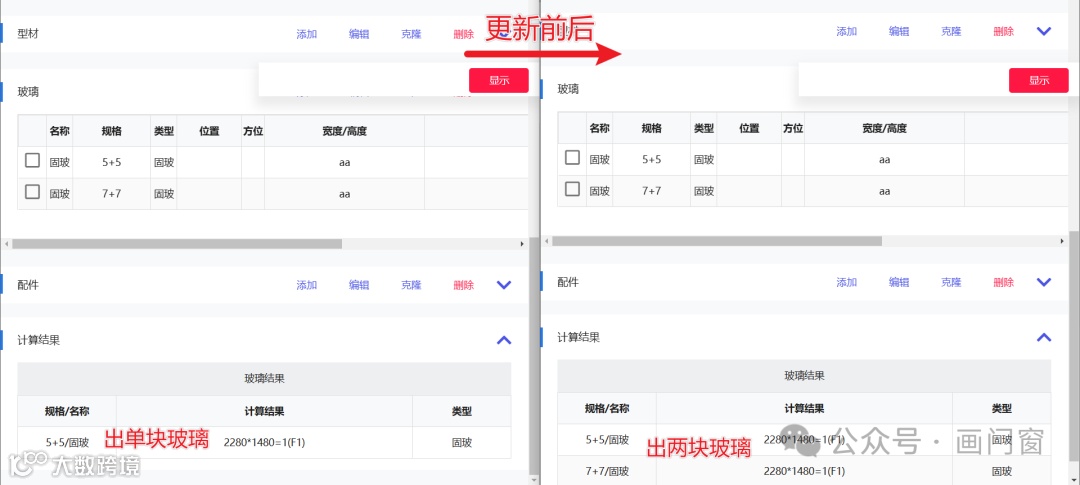Click the 玻璃 section title in right pane

pyautogui.click(x=568, y=89)
